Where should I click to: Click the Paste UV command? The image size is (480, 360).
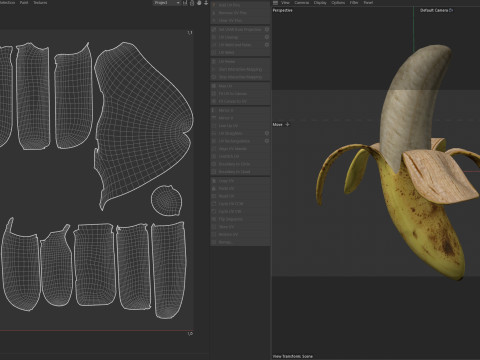click(x=240, y=189)
